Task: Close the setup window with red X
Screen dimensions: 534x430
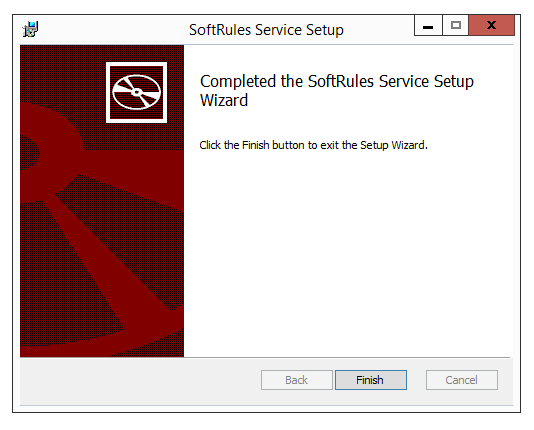Action: 491,25
